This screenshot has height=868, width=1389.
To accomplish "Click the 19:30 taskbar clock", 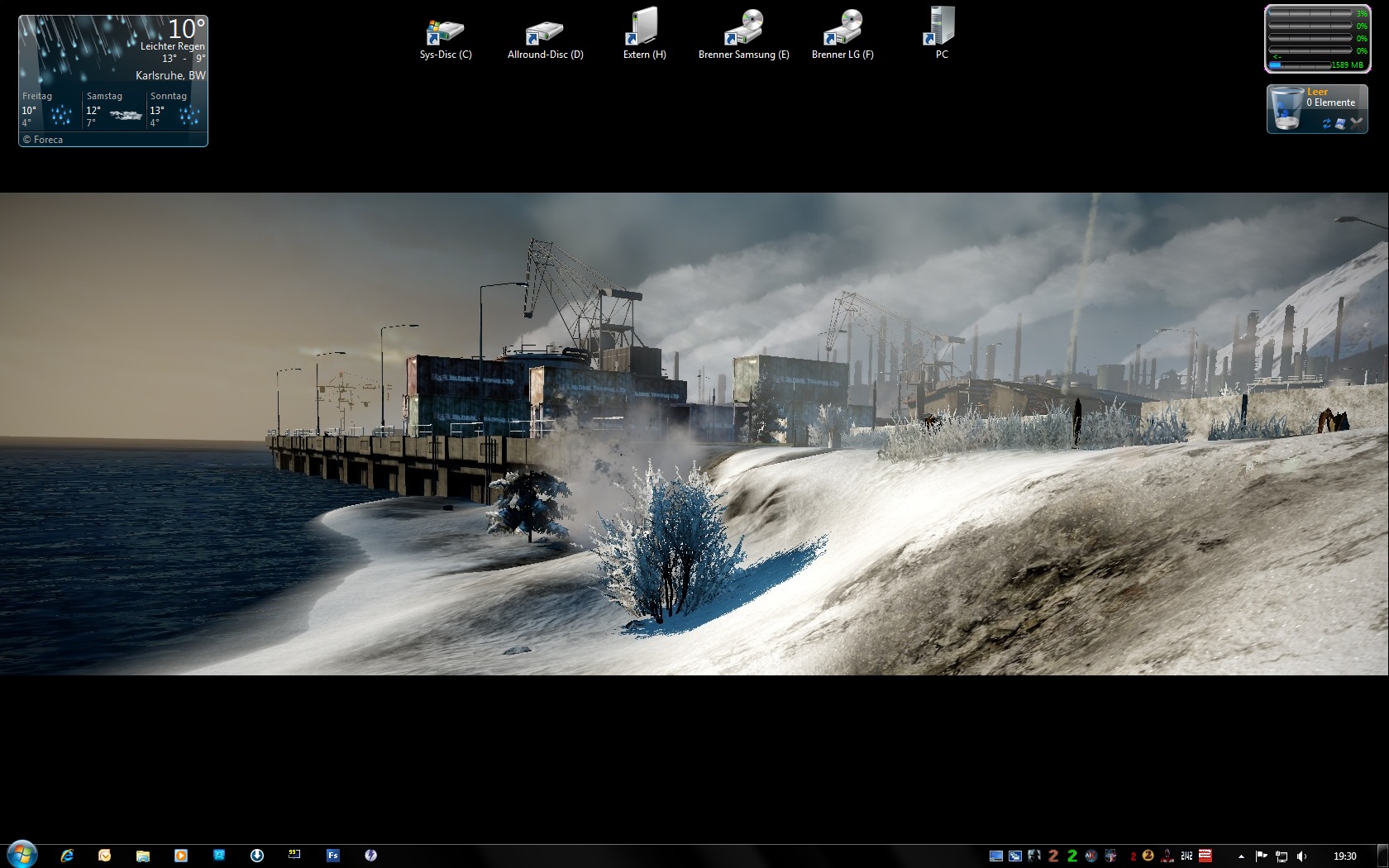I will point(1344,856).
